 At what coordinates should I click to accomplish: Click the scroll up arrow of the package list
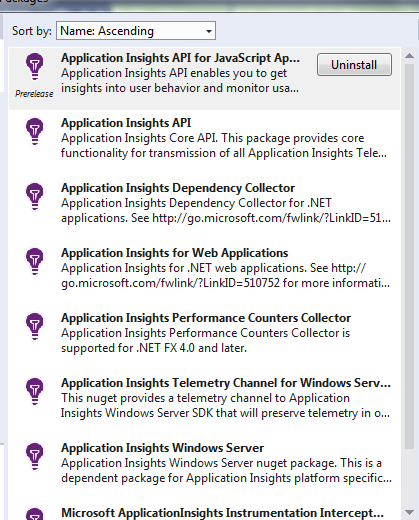point(409,56)
